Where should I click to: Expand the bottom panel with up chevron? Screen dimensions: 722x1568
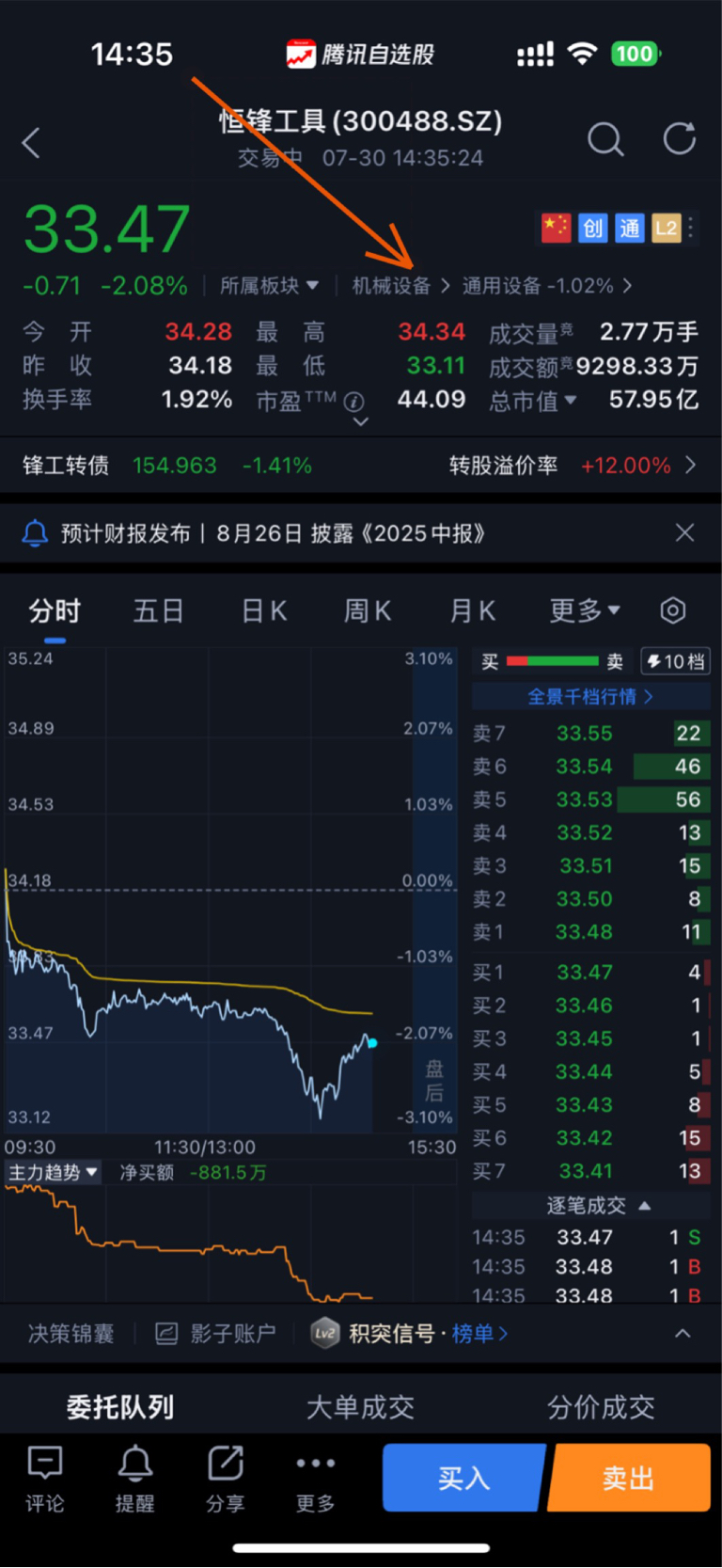click(x=683, y=1333)
